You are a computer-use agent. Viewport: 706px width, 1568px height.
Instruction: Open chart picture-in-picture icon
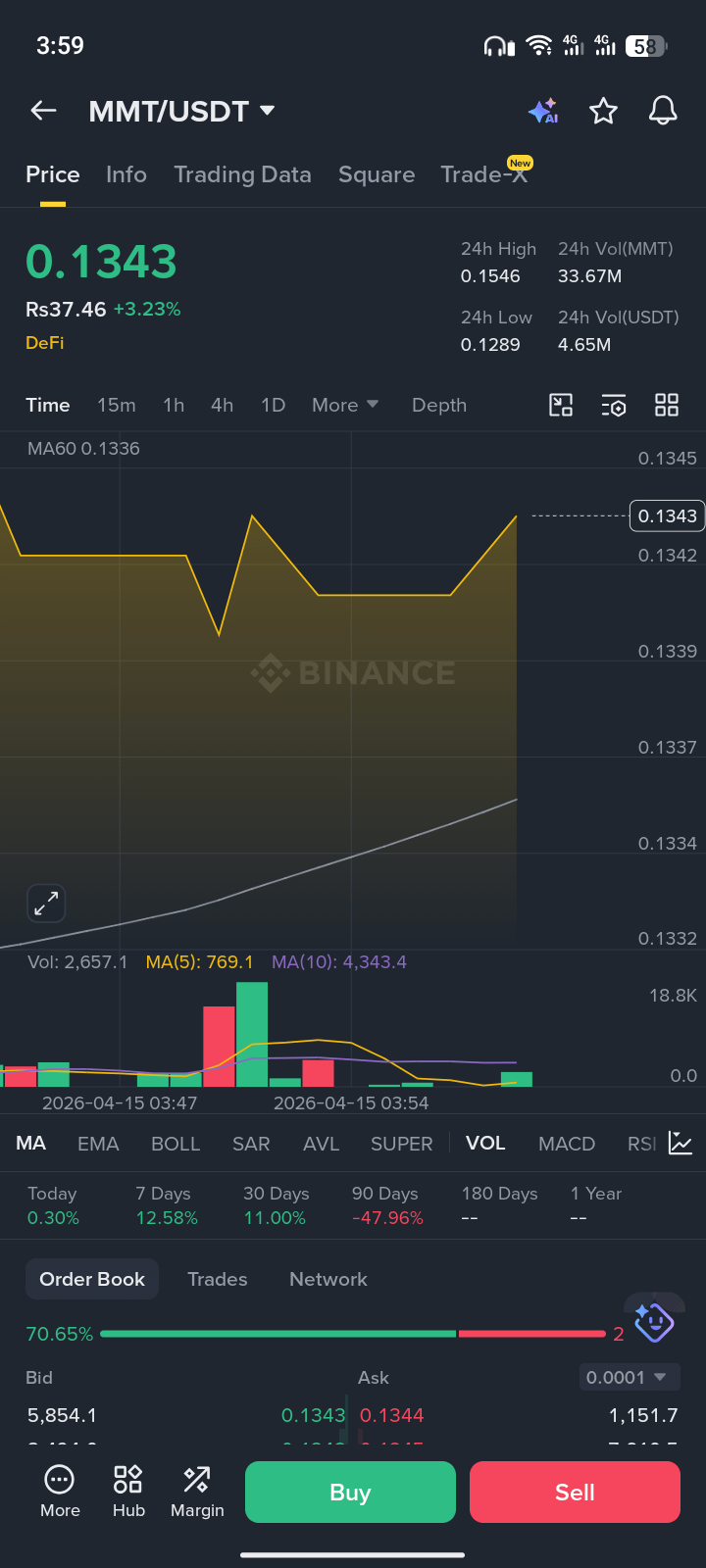(561, 405)
